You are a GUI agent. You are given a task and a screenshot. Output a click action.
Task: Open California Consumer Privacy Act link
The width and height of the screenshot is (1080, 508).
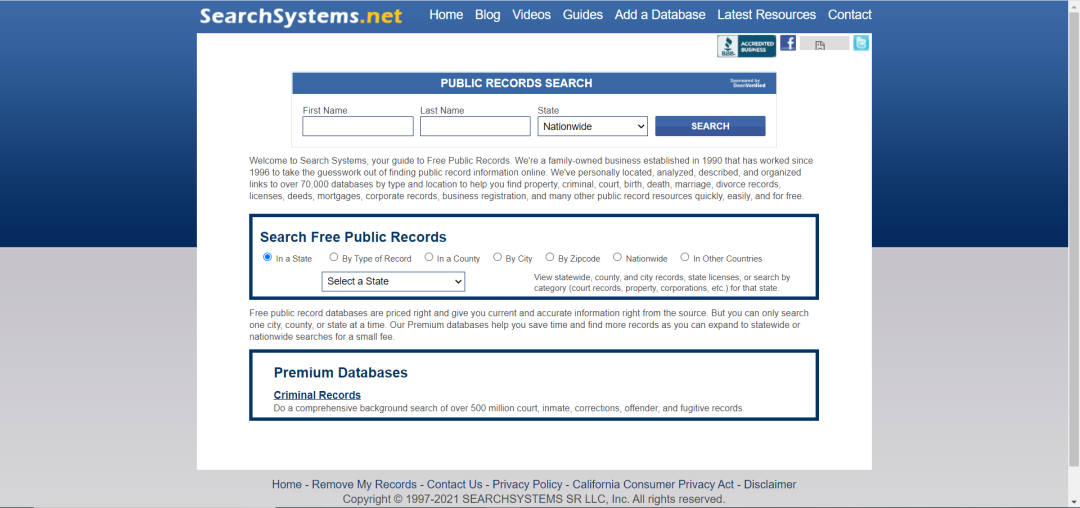point(653,485)
